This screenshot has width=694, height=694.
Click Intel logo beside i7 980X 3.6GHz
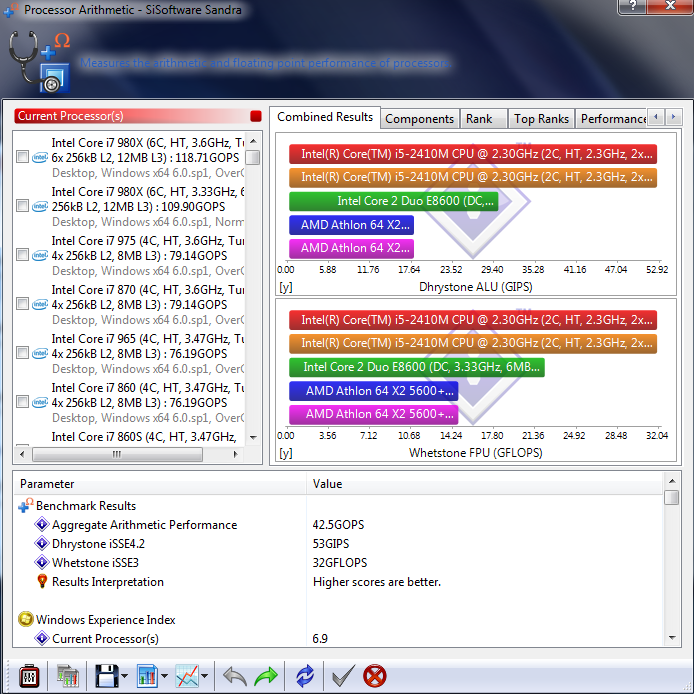[39, 158]
